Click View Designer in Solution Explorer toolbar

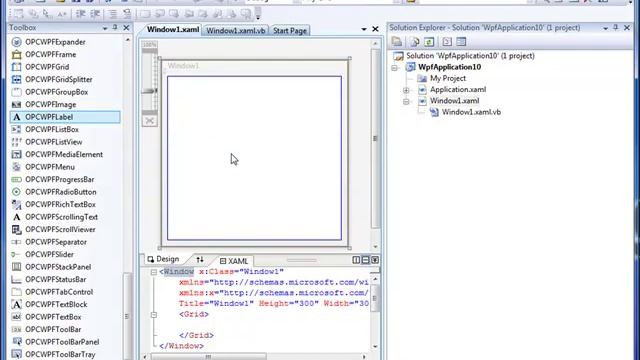461,42
